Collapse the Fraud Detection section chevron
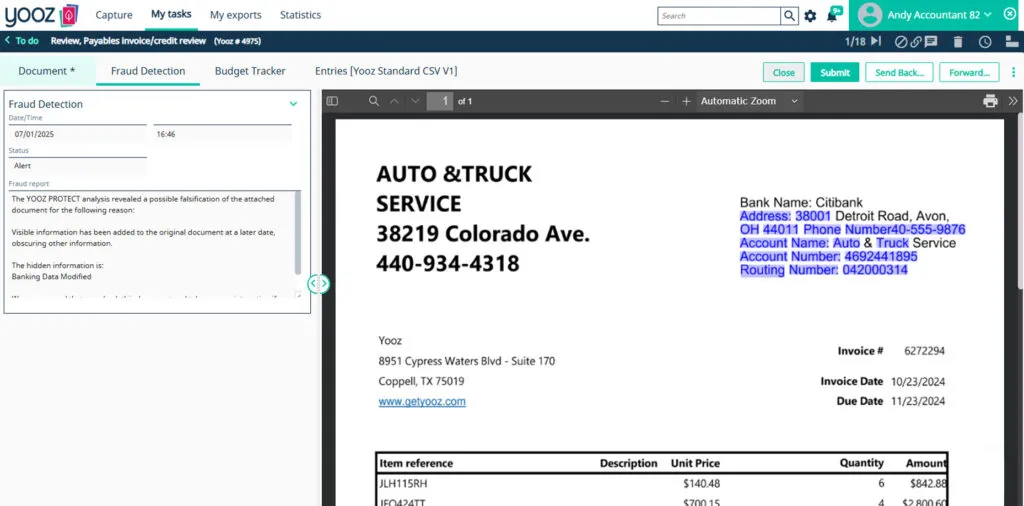The image size is (1024, 506). tap(293, 104)
